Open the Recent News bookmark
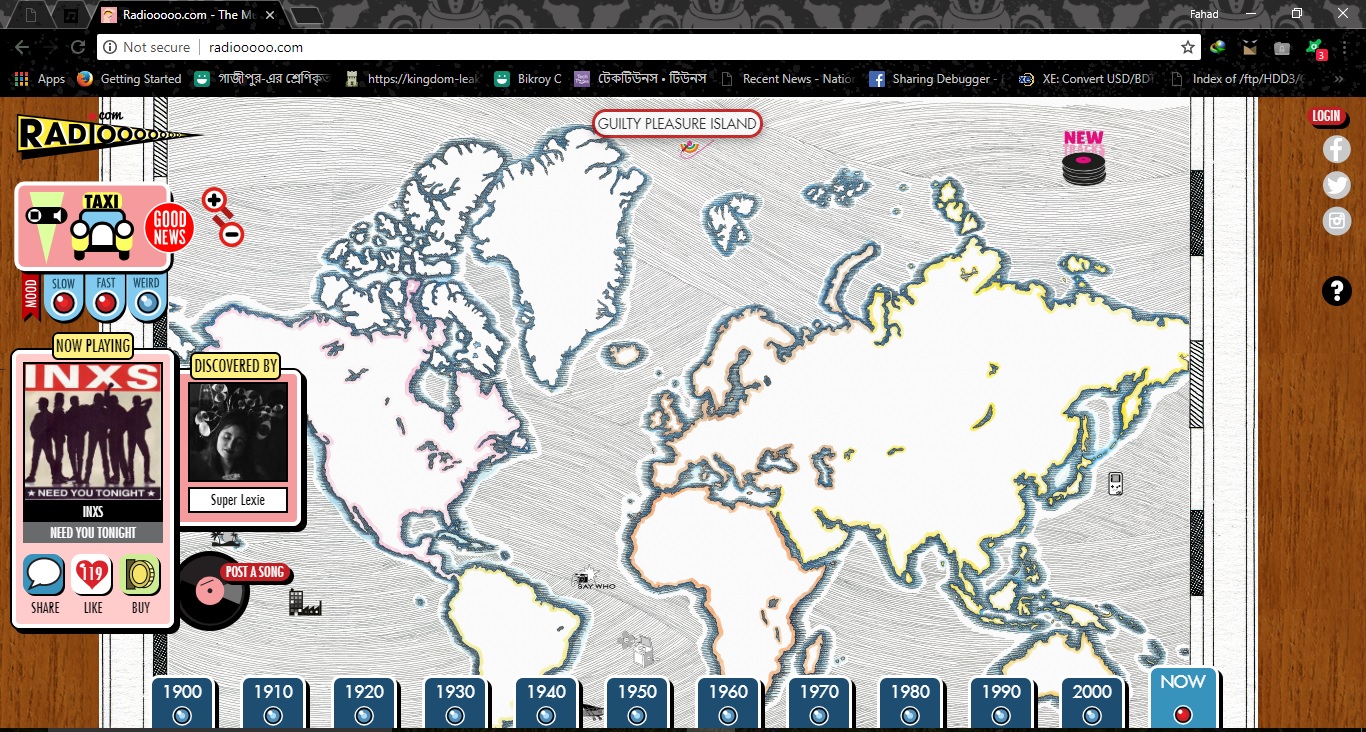The height and width of the screenshot is (732, 1366). tap(788, 79)
